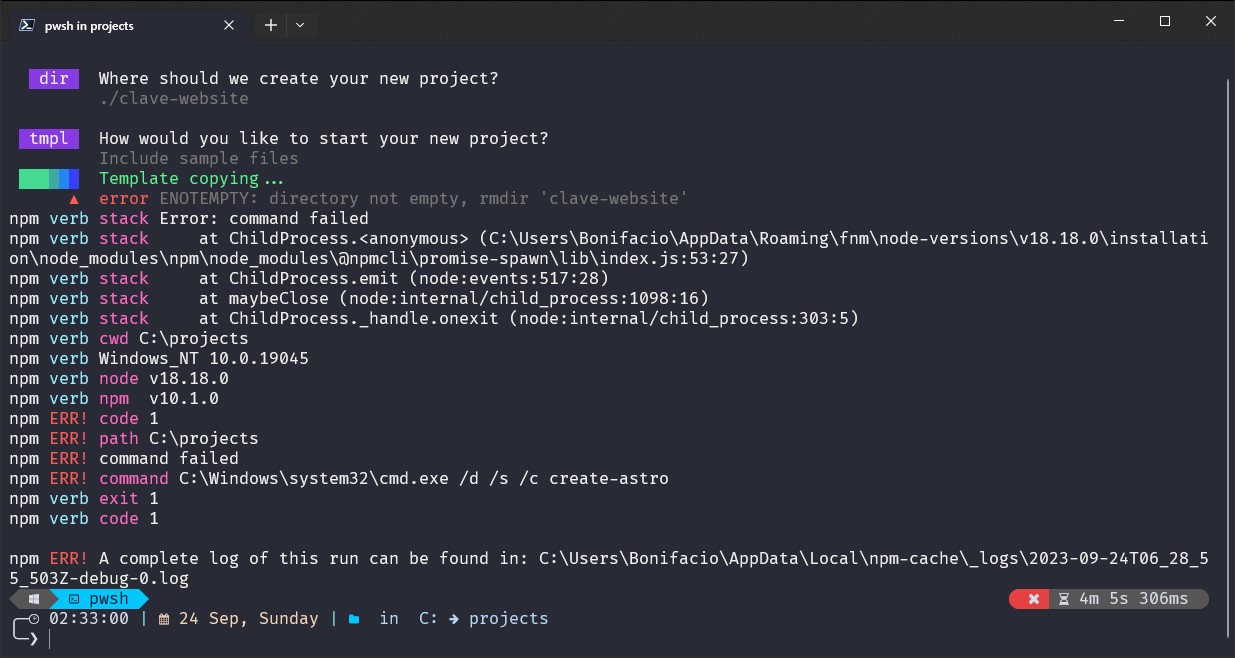
Task: Click the blue folder icon in the prompt
Action: click(x=352, y=618)
